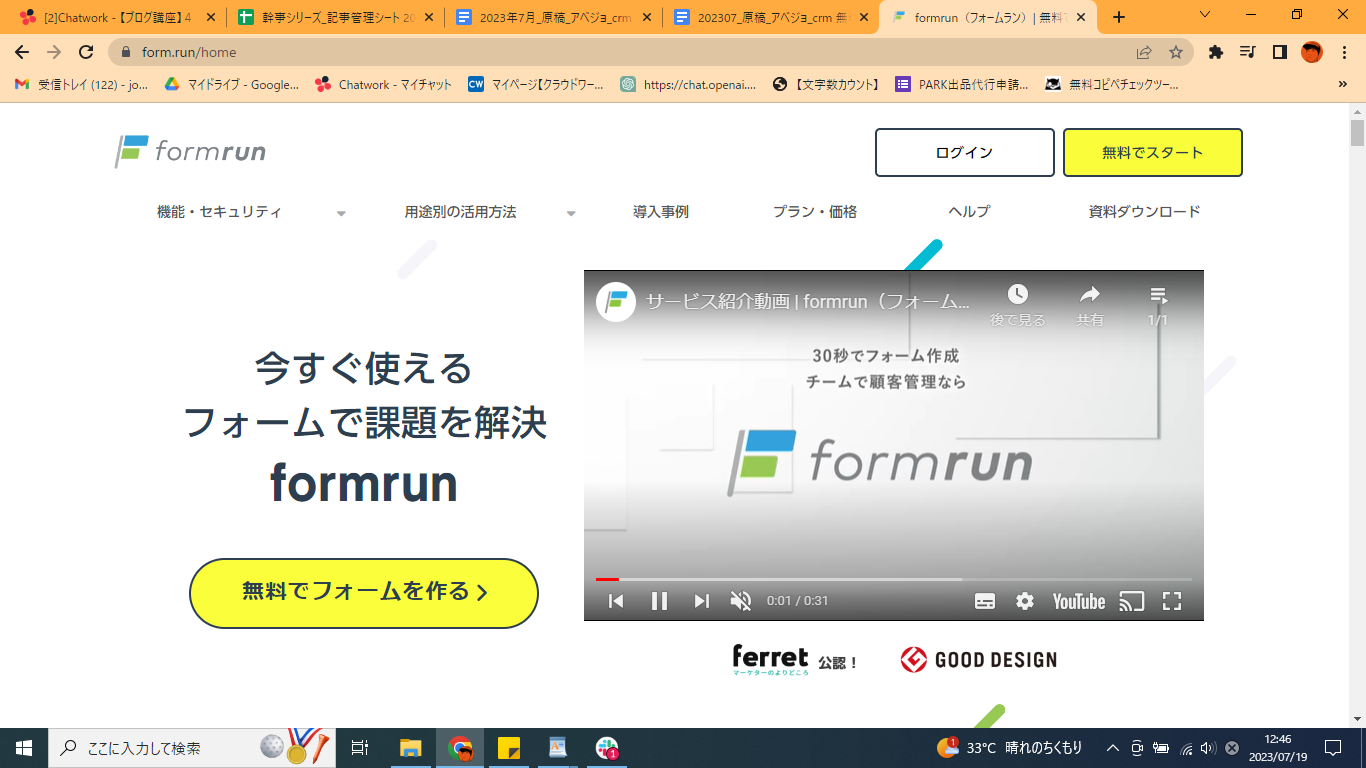
Task: Click the video Share arrow icon
Action: (x=1089, y=294)
